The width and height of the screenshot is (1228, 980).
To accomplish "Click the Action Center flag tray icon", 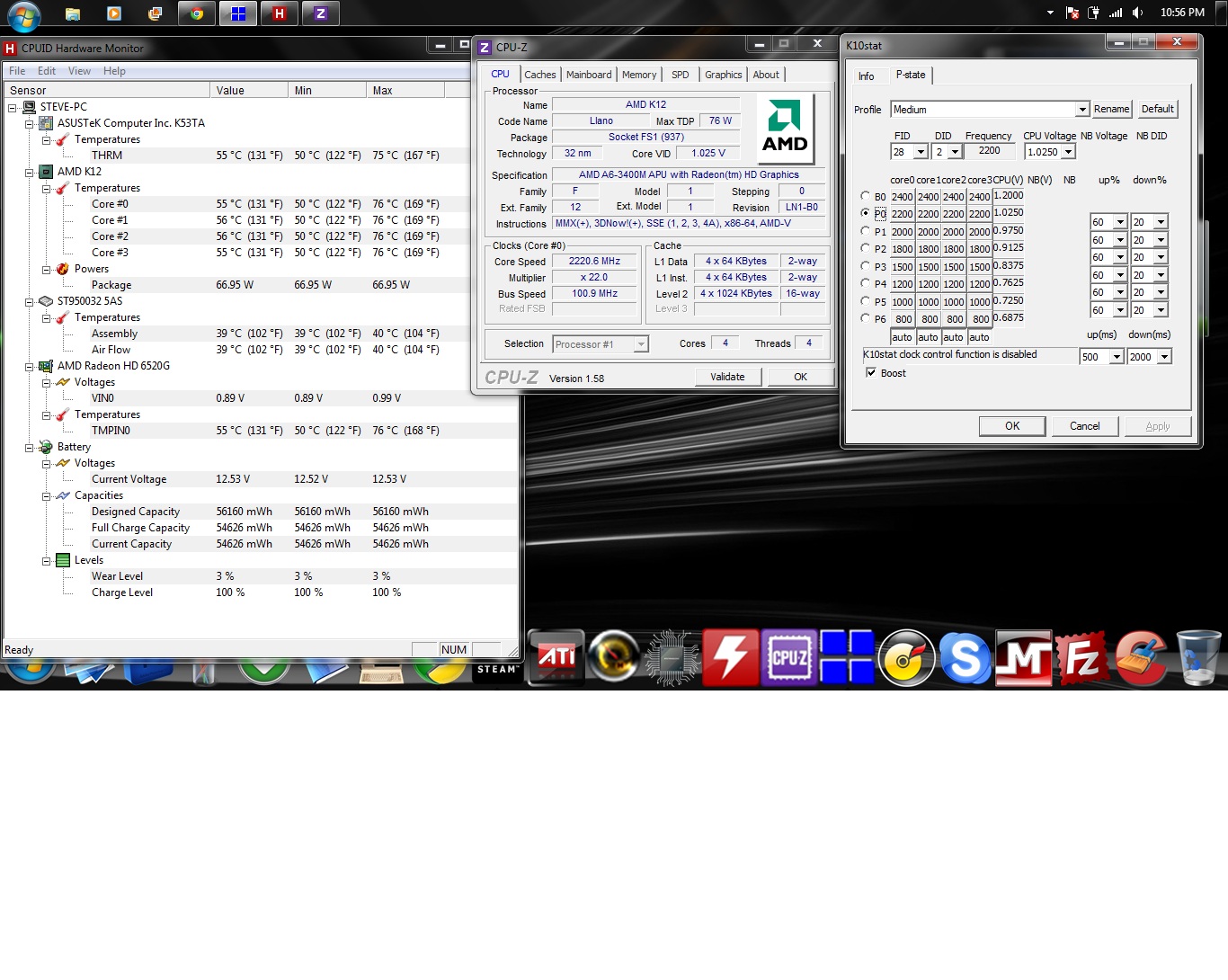I will click(1072, 13).
